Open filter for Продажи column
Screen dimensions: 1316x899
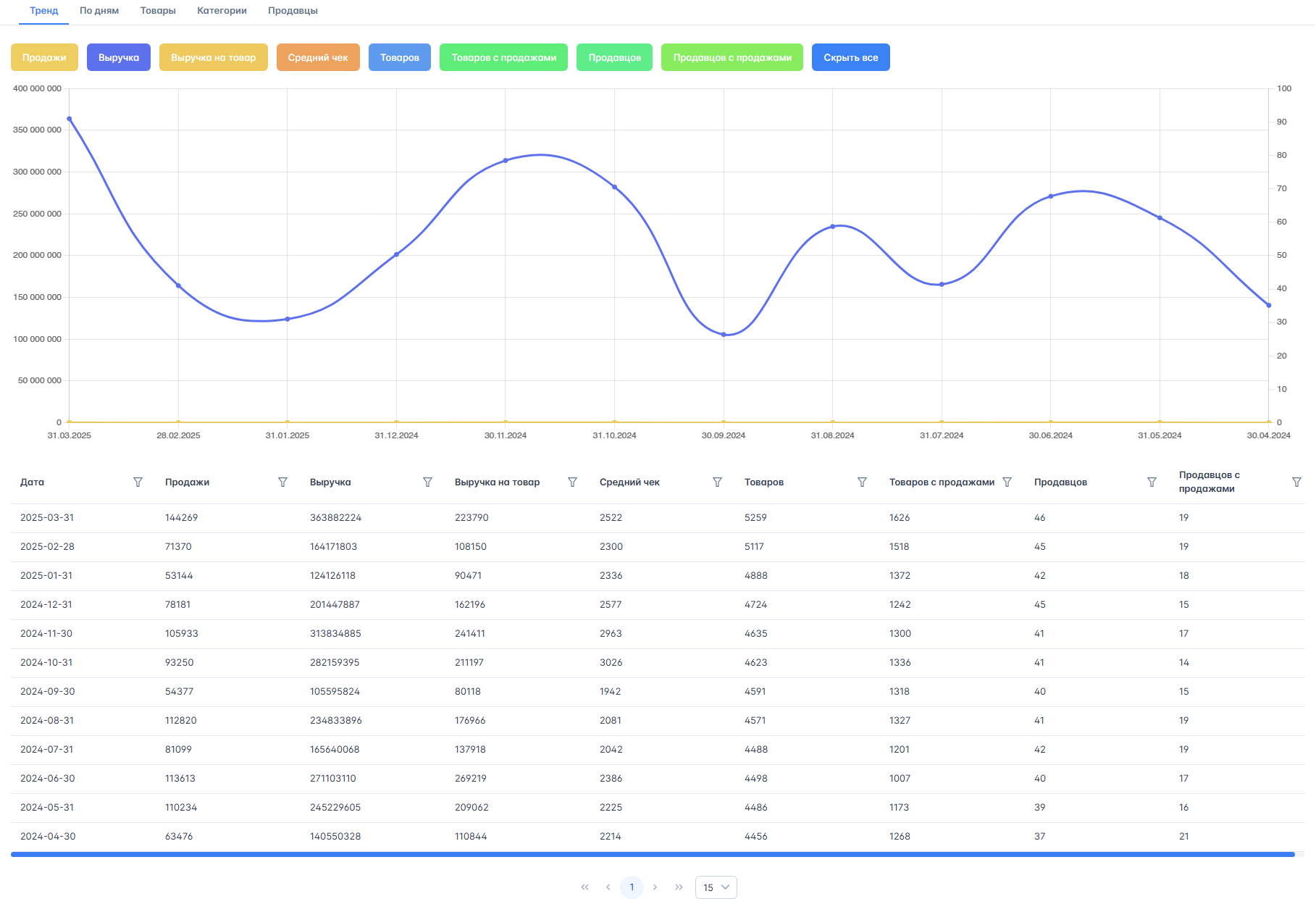pos(282,482)
